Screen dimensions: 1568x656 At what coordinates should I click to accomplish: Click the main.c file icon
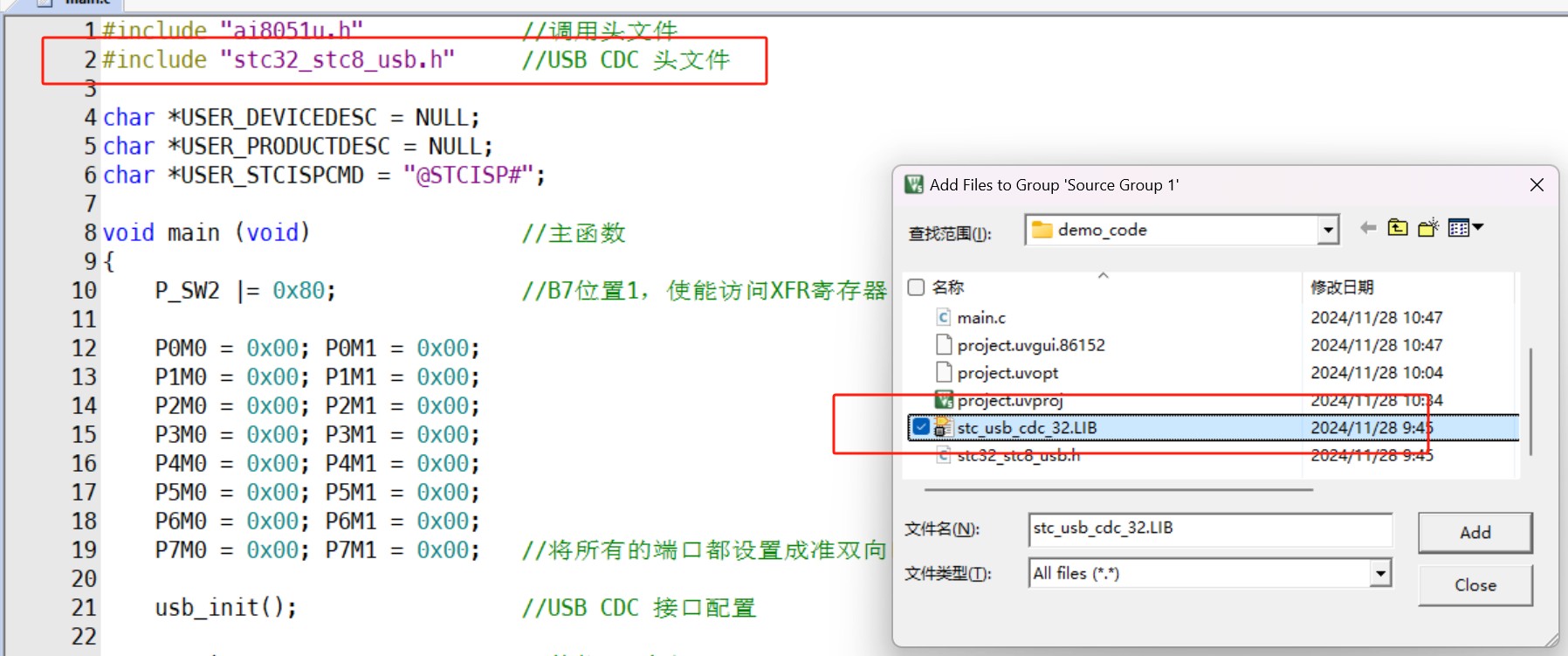click(943, 317)
